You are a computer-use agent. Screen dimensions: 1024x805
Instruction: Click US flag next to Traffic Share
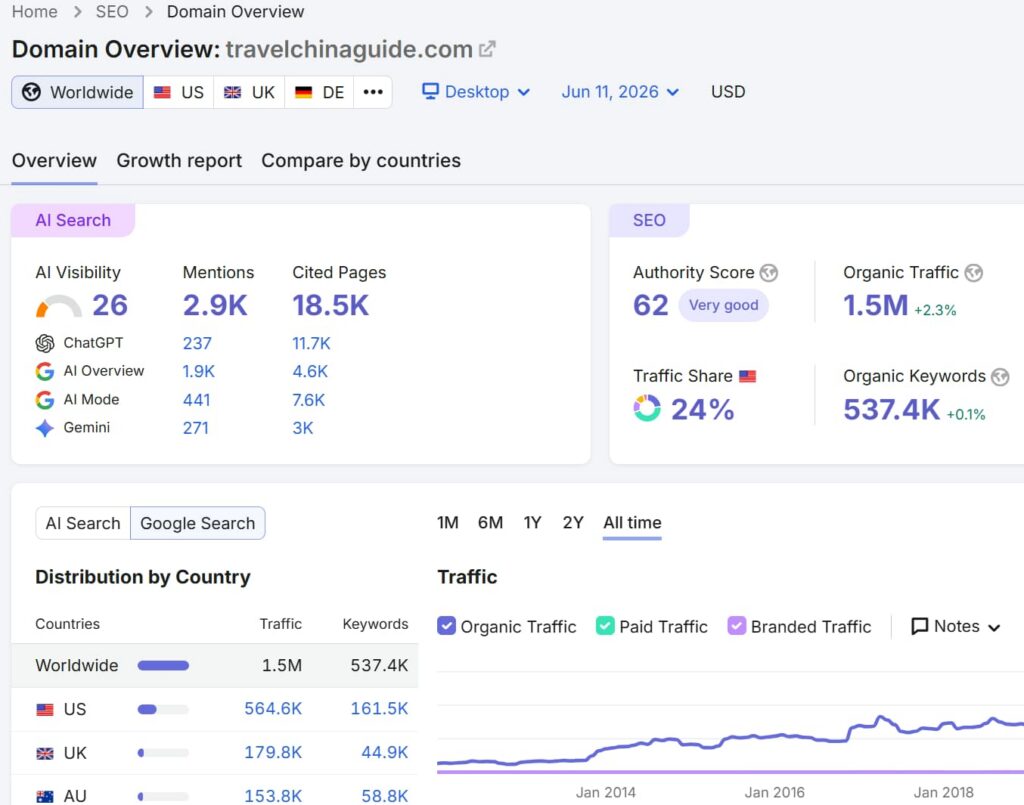(x=747, y=376)
